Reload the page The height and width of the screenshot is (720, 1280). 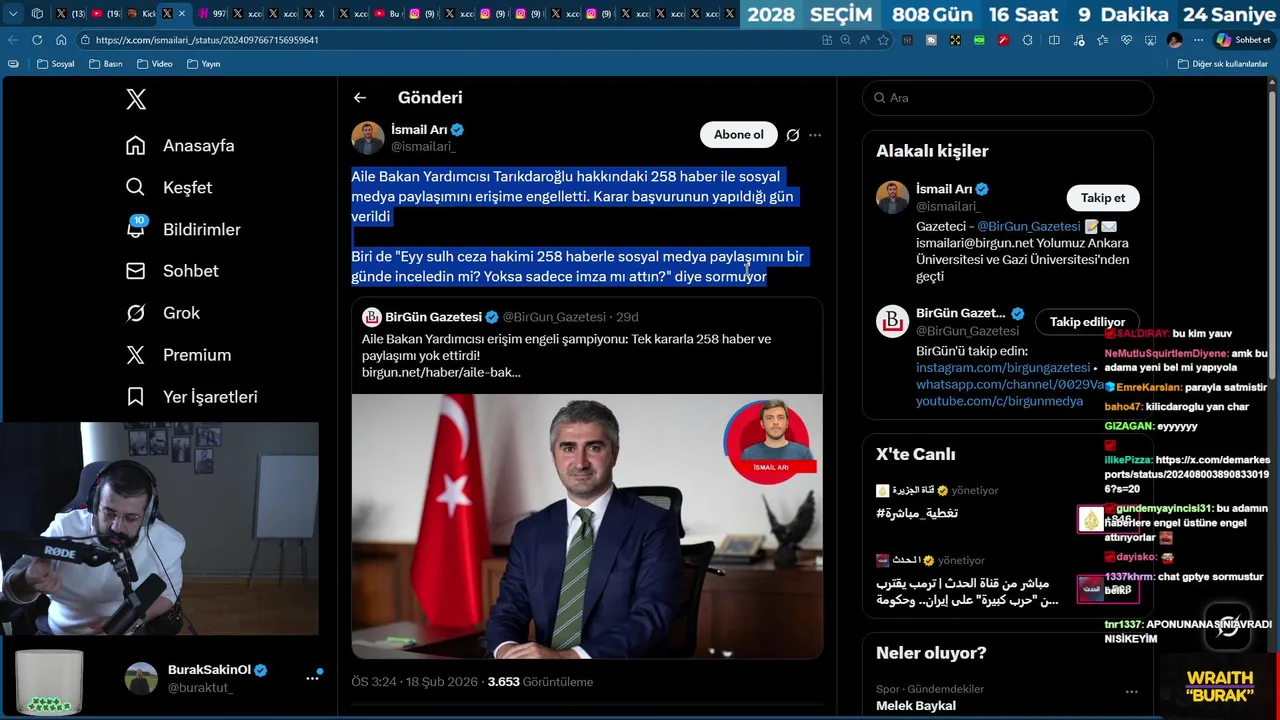tap(37, 40)
